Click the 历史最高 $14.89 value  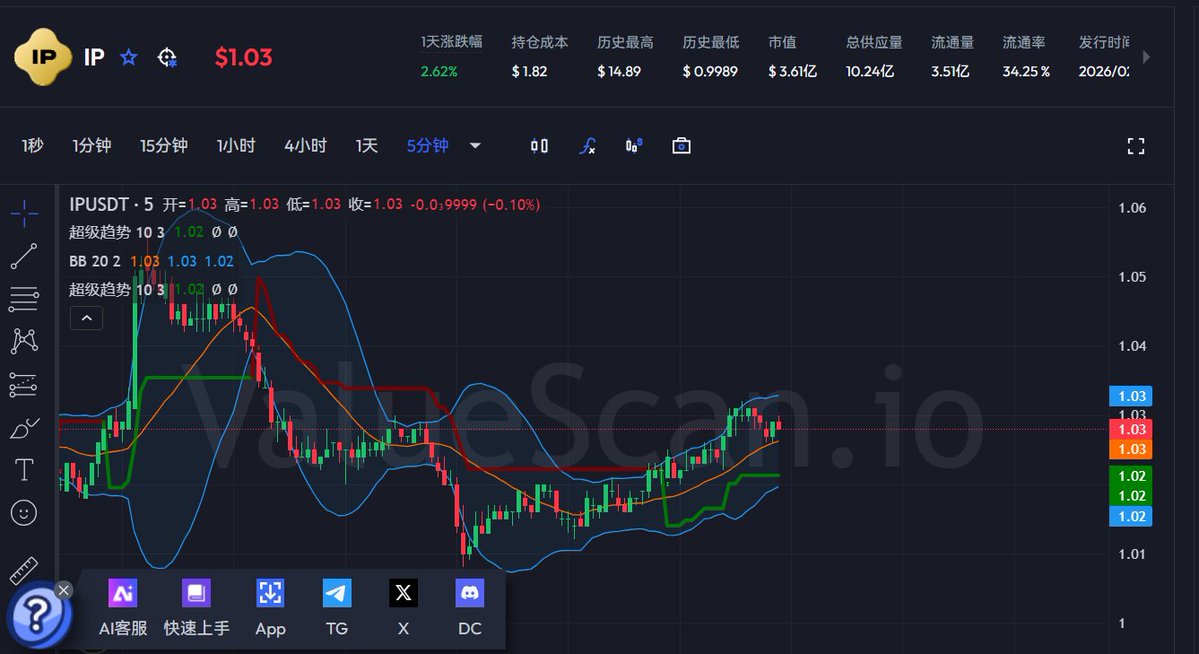pyautogui.click(x=619, y=71)
